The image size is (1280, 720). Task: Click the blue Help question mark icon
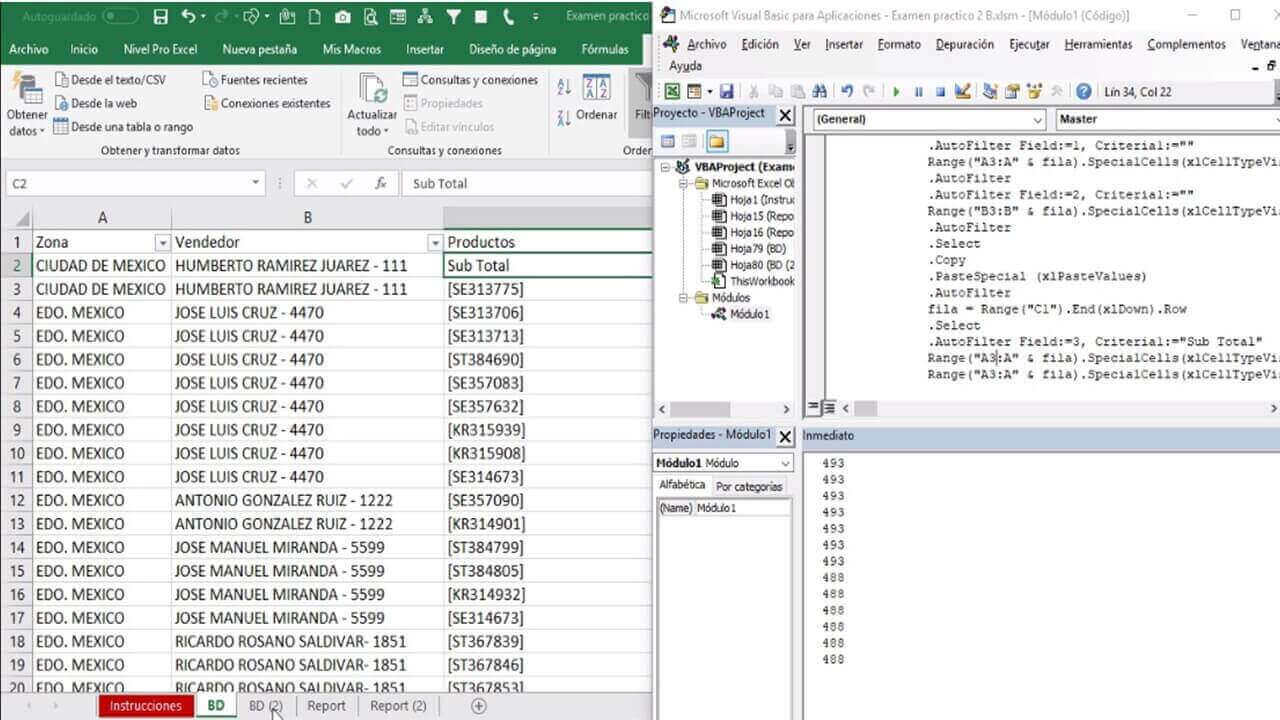[x=1084, y=91]
